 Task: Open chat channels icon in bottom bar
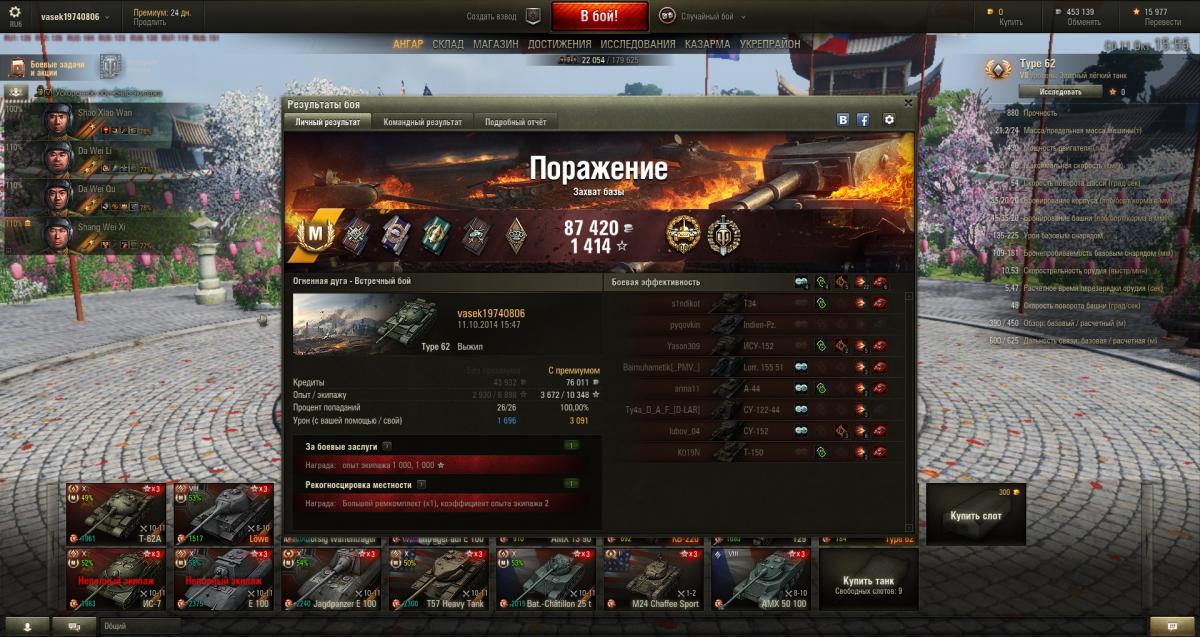coord(74,626)
